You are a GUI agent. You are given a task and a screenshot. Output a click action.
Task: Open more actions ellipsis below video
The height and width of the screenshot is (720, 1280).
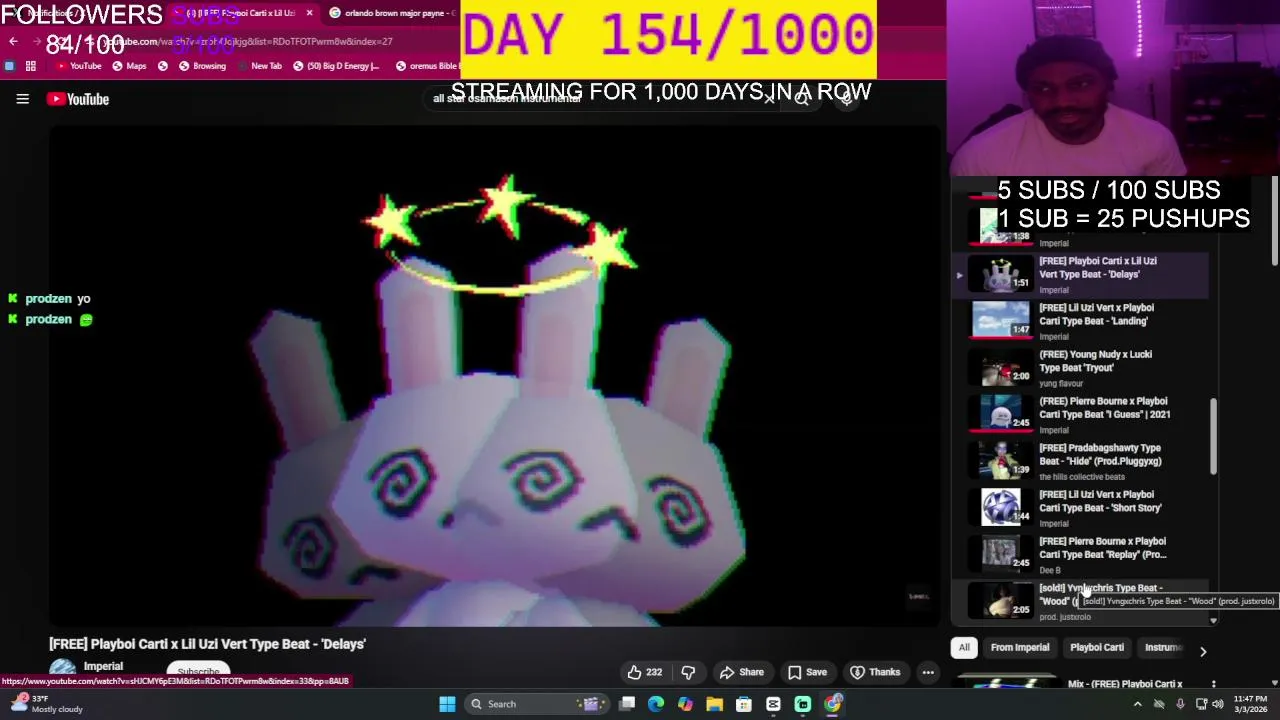[x=928, y=672]
